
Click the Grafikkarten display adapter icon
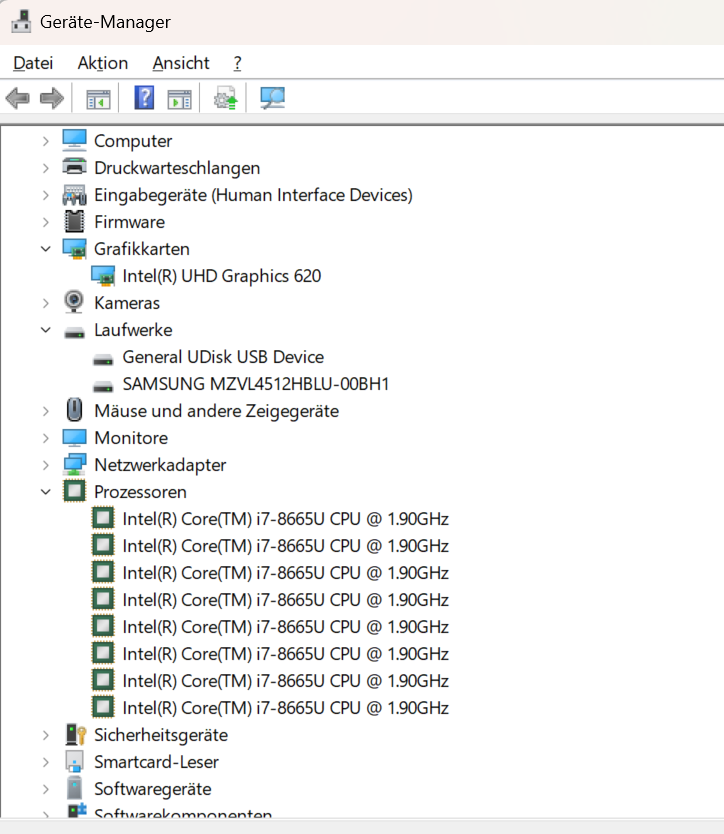coord(74,249)
